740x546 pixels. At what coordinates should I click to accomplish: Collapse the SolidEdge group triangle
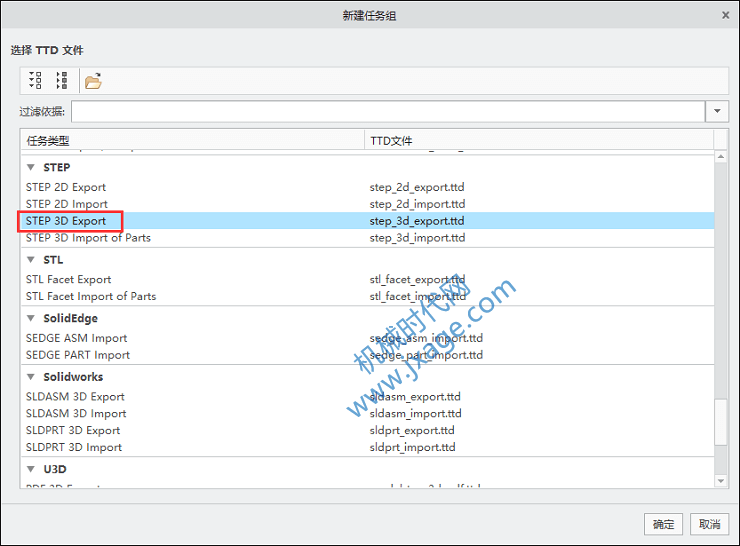click(31, 318)
